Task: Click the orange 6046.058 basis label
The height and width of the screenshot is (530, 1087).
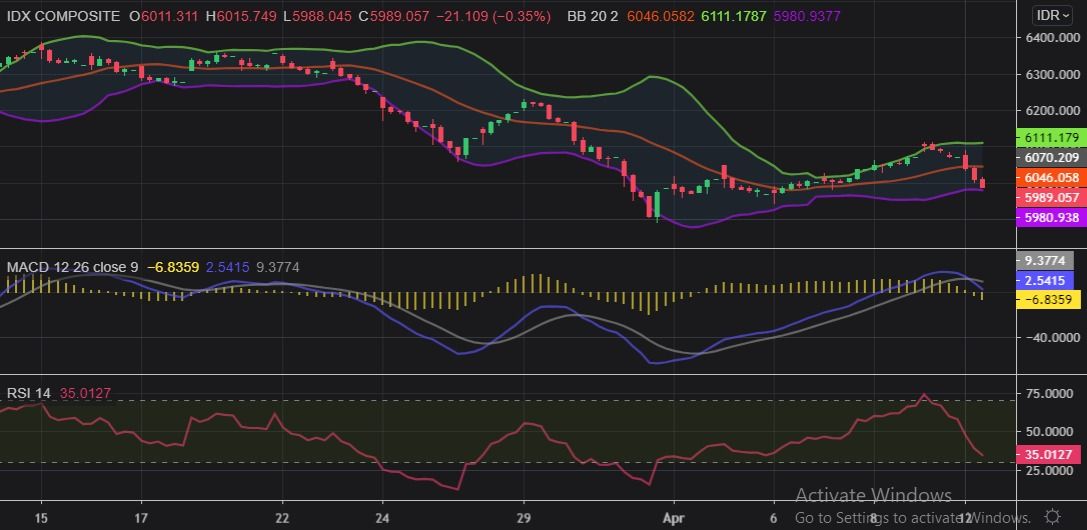Action: [x=1051, y=177]
